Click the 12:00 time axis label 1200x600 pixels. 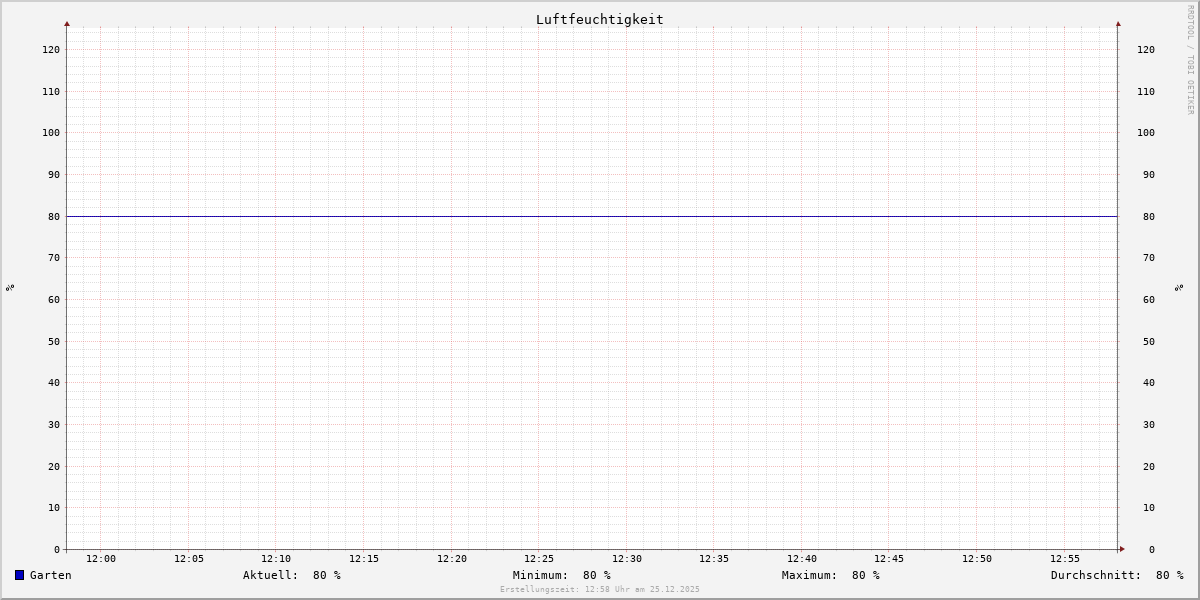click(101, 558)
